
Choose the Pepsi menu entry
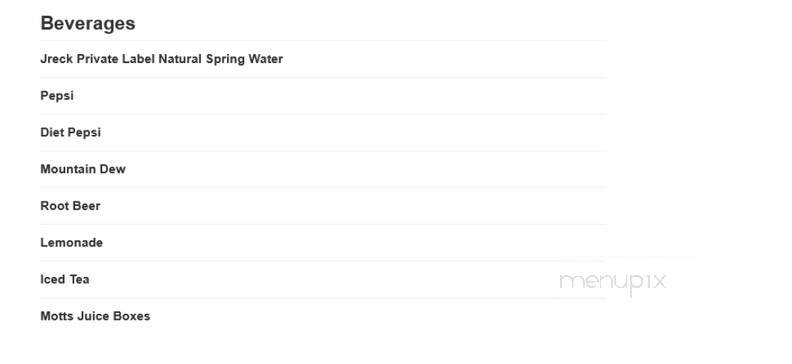tap(57, 96)
